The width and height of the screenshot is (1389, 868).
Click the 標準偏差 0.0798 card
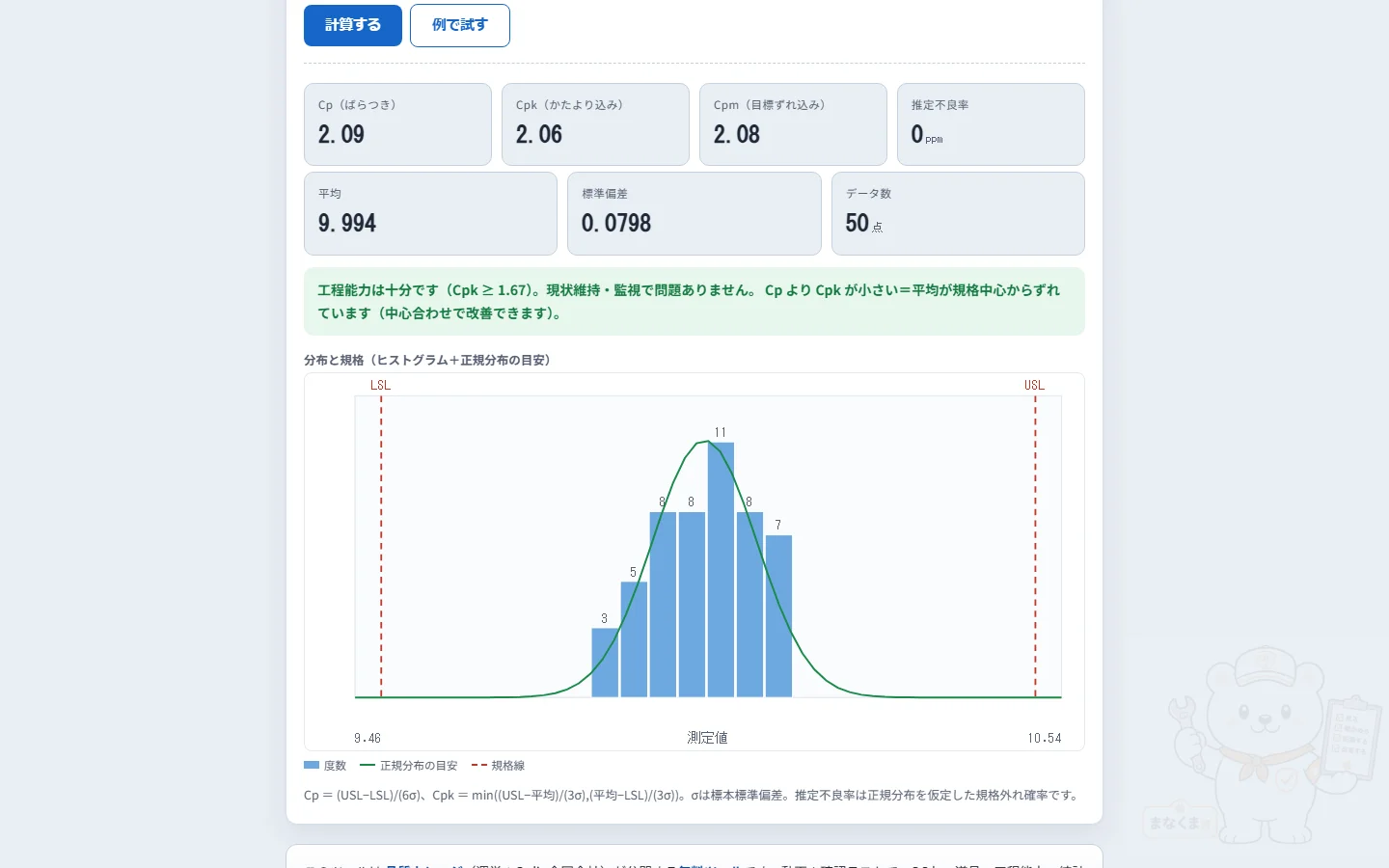click(694, 213)
